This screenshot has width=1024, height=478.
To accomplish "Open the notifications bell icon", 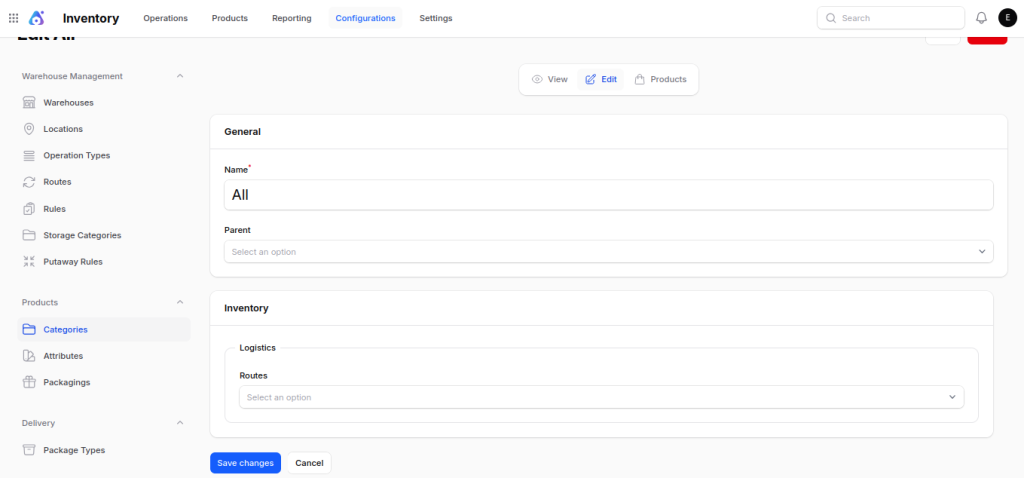I will (981, 18).
